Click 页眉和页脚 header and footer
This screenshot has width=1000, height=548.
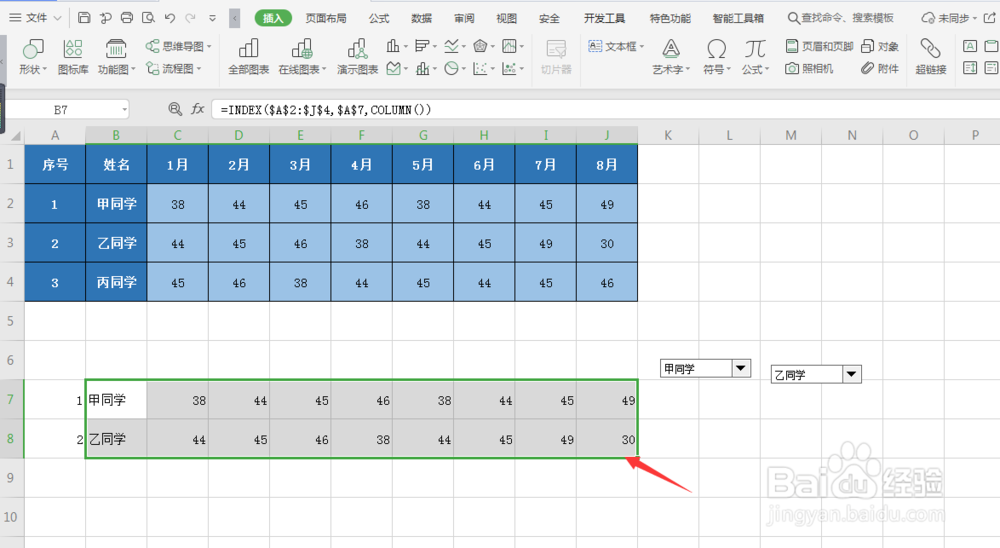(x=819, y=46)
